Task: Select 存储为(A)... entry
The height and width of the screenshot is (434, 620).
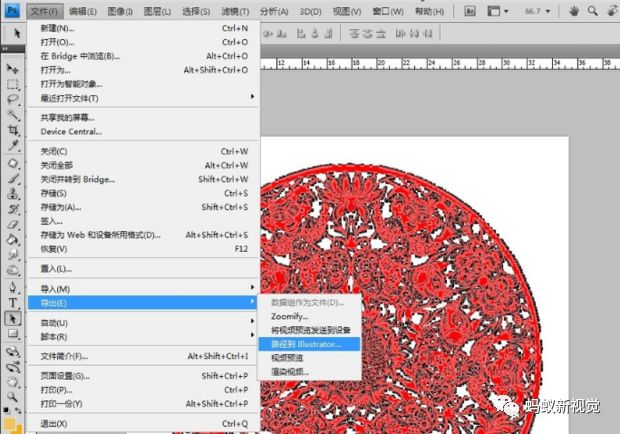Action: 143,207
